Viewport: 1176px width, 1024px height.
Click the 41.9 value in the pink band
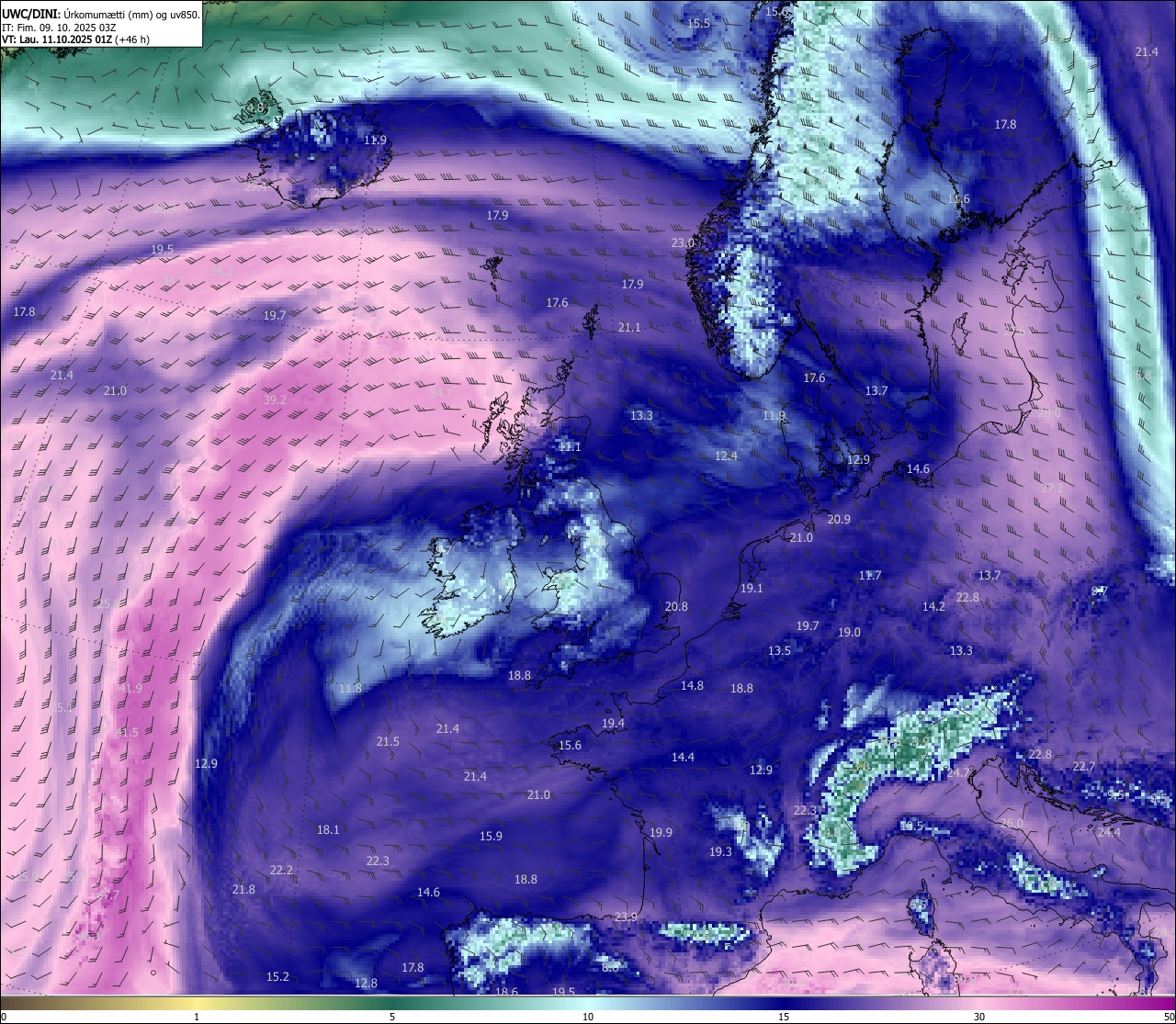point(130,688)
